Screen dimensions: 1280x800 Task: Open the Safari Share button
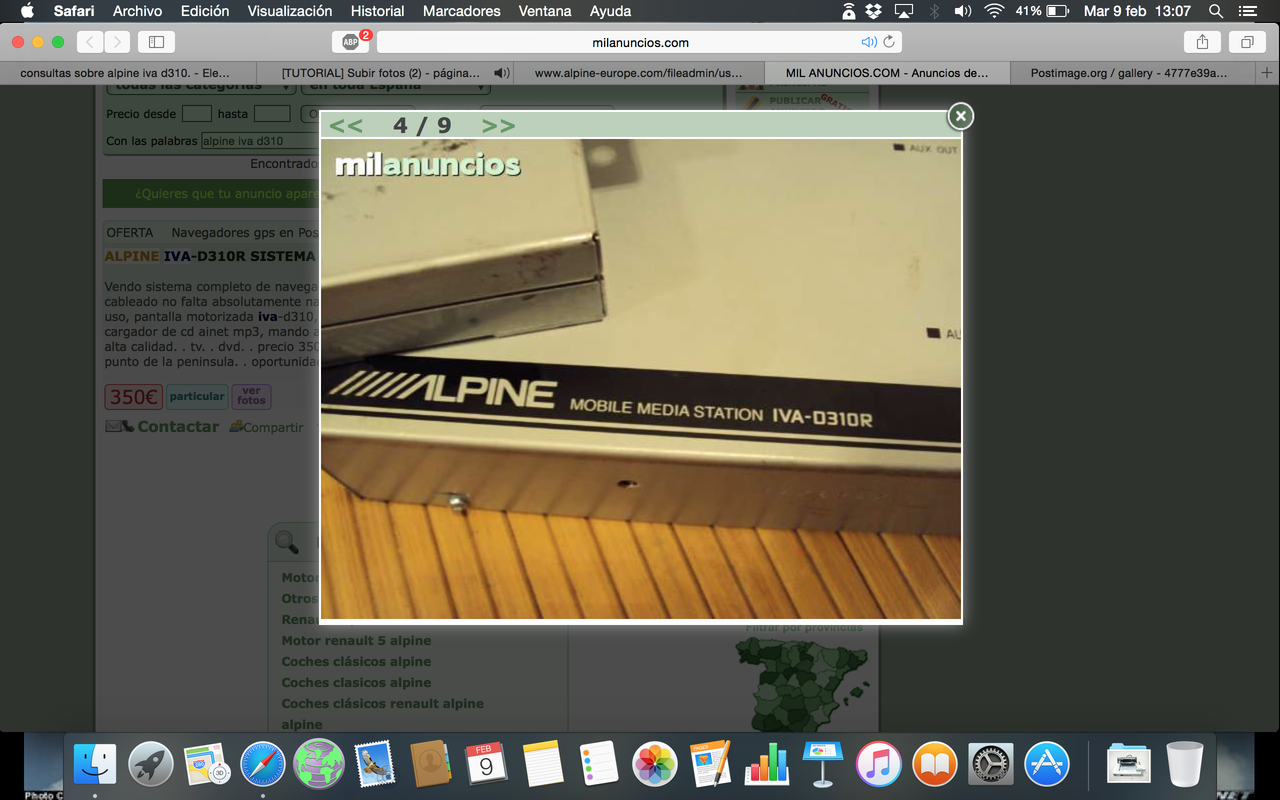[x=1202, y=42]
